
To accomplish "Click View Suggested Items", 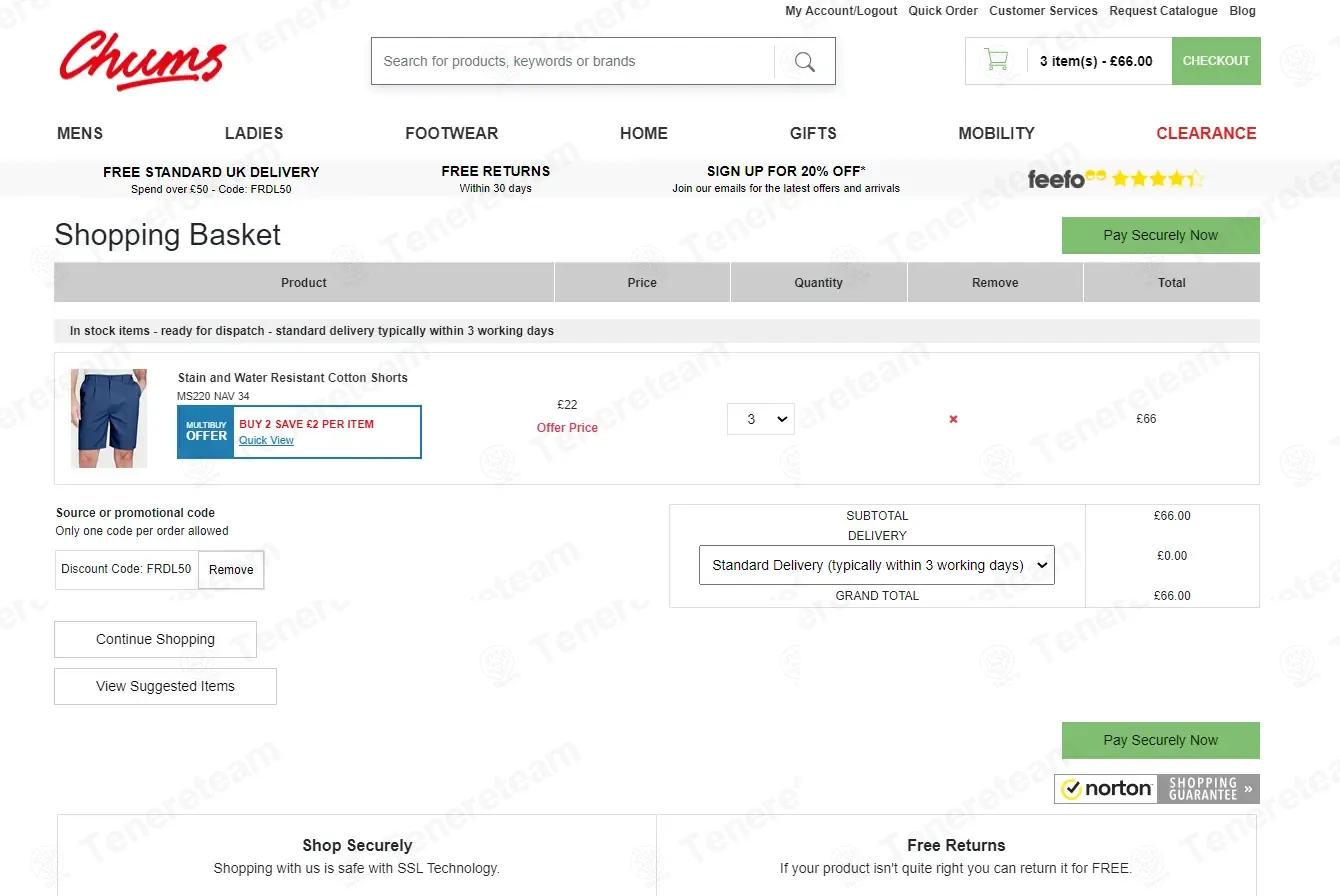I will coord(165,687).
